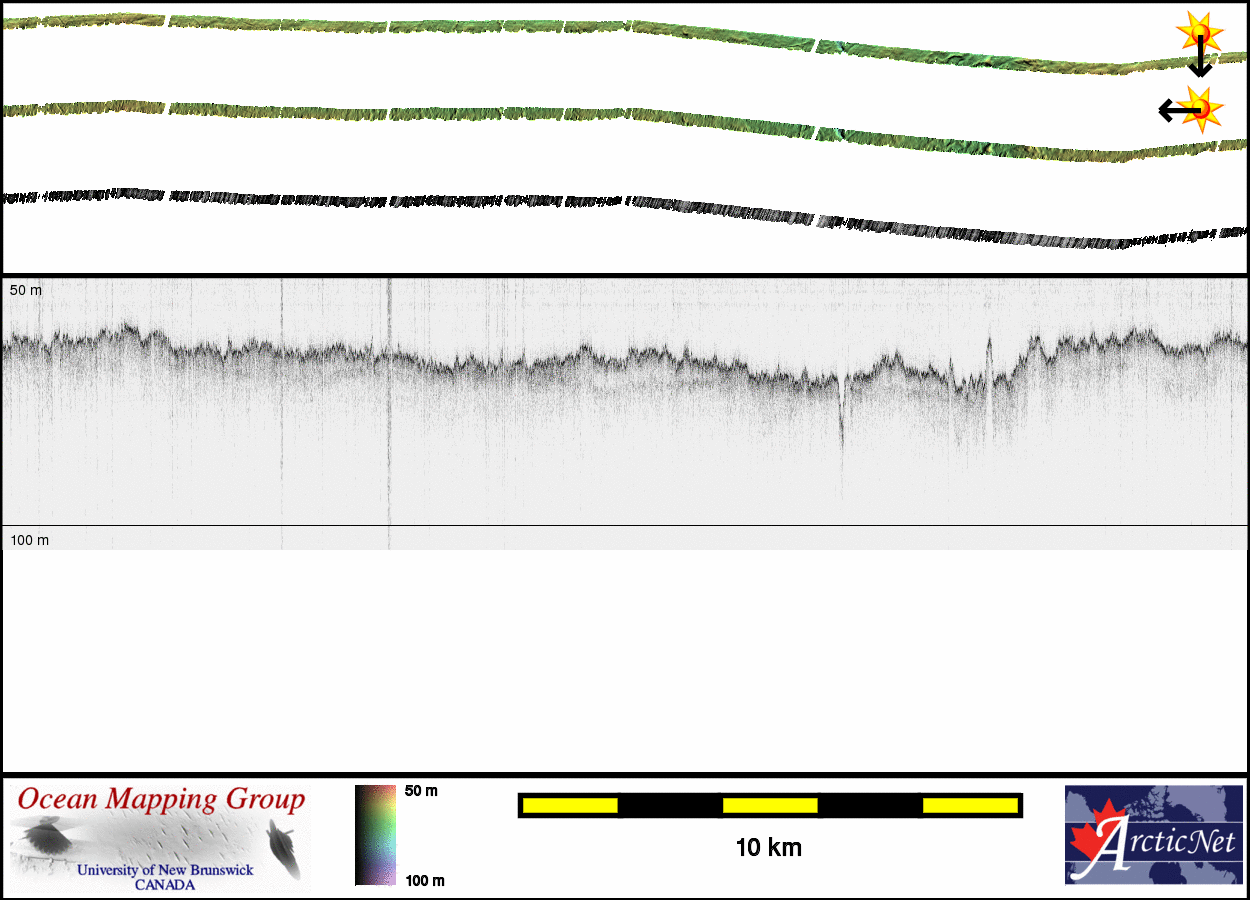1250x900 pixels.
Task: Click the 50 m legend label
Action: tap(421, 791)
